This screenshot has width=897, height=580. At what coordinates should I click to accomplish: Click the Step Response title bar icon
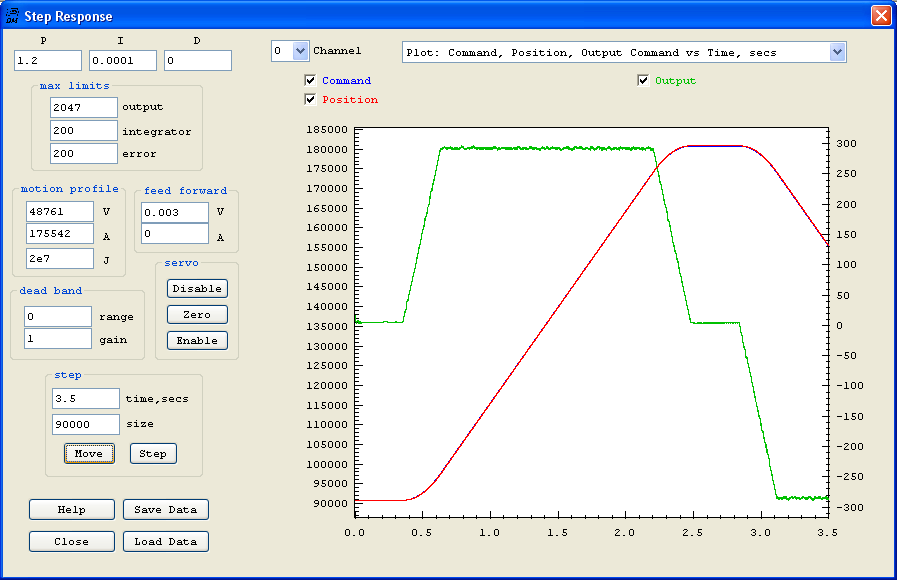13,16
